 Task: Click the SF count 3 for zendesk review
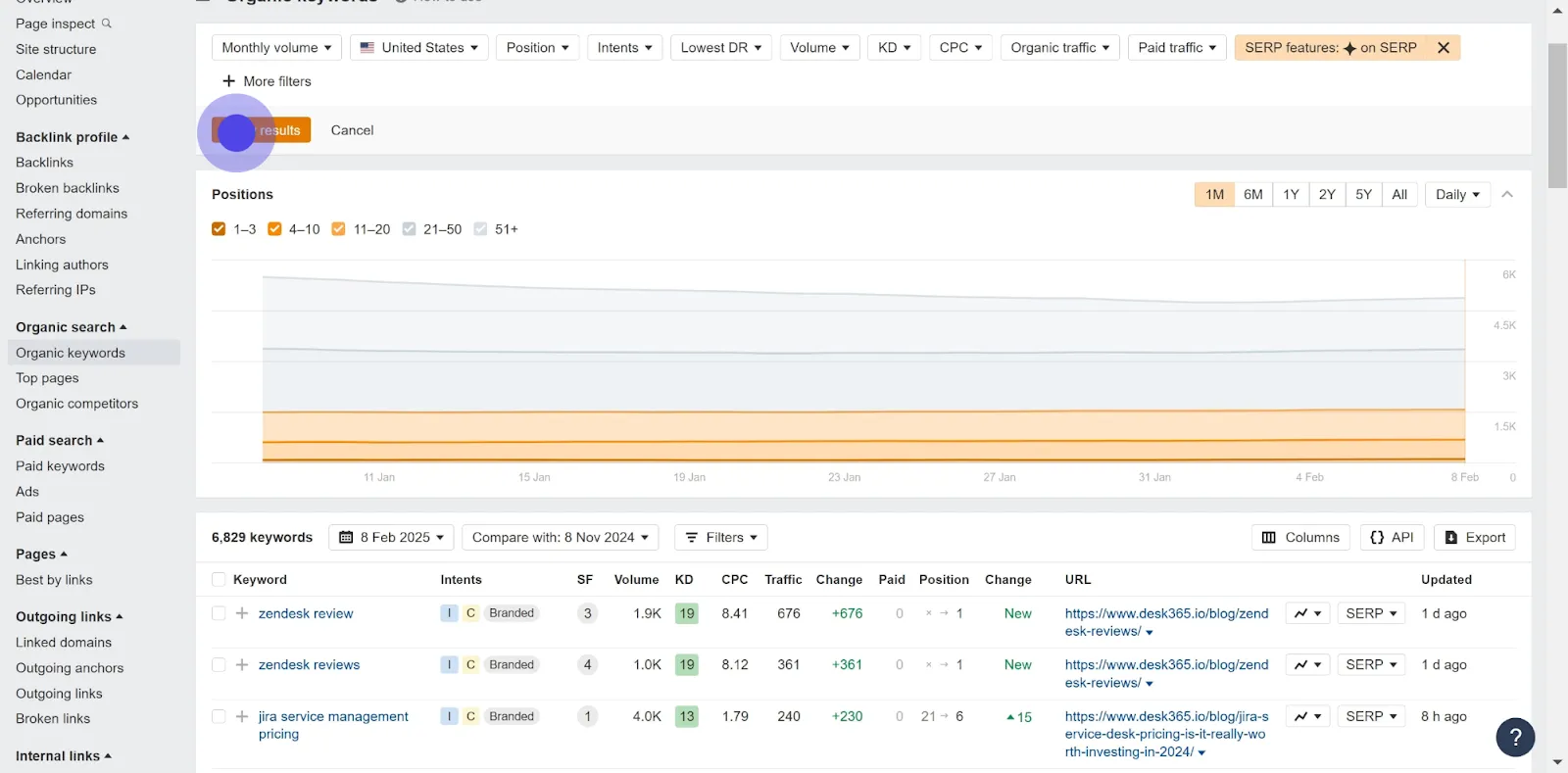tap(588, 613)
